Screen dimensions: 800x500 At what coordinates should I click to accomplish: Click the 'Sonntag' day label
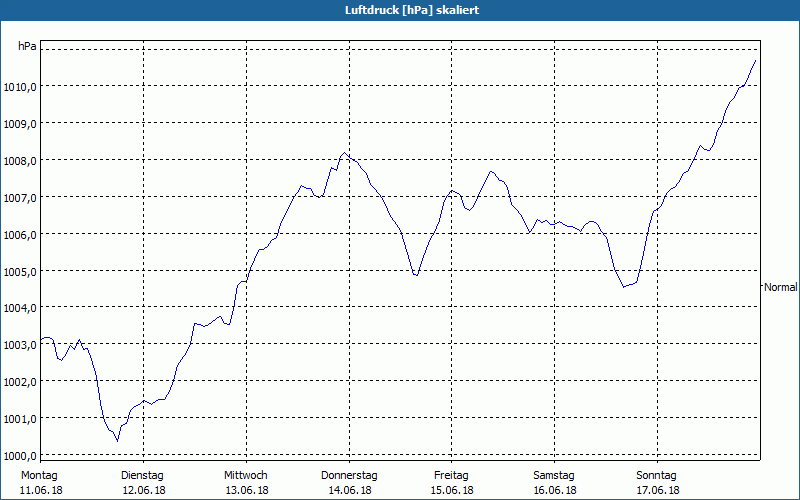656,476
